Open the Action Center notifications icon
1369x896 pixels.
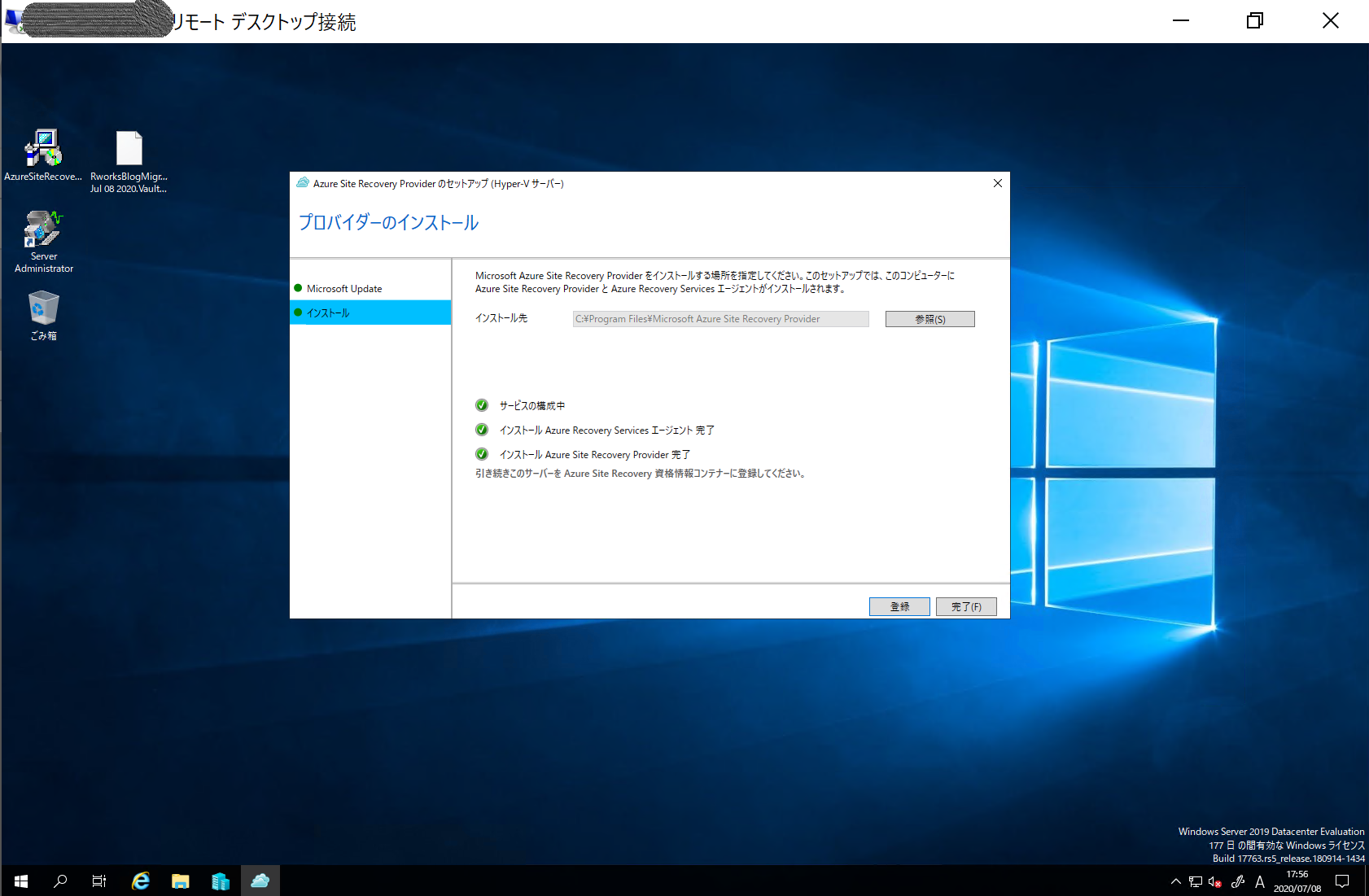[1342, 881]
